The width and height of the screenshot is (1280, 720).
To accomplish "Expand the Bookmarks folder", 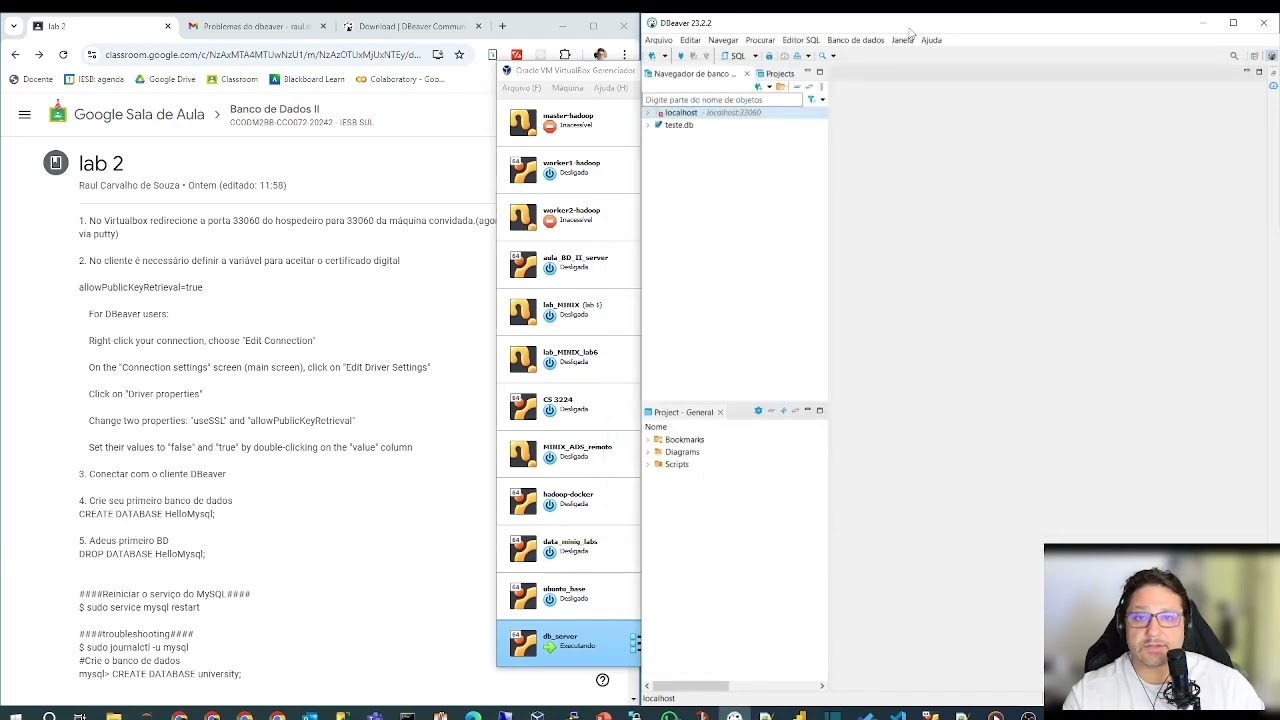I will (648, 440).
